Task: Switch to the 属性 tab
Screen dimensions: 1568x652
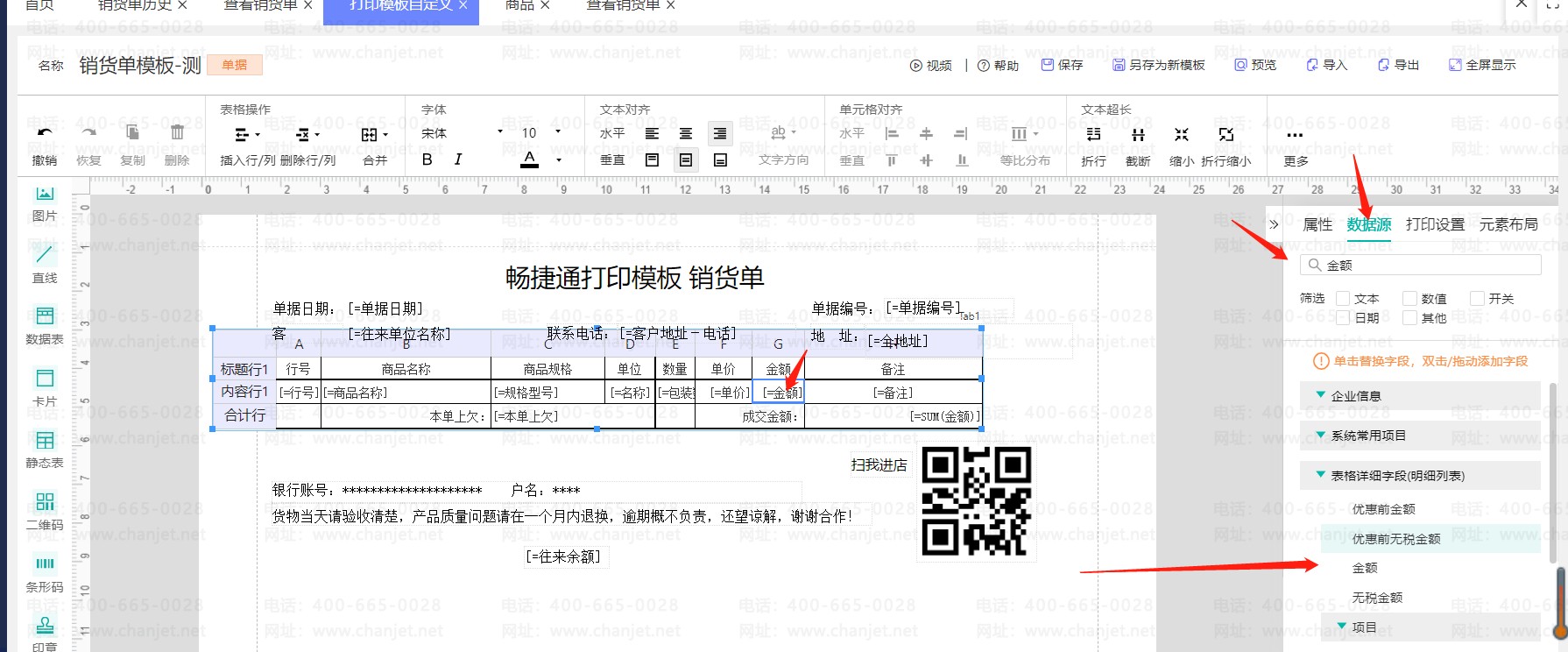Action: pyautogui.click(x=1317, y=225)
